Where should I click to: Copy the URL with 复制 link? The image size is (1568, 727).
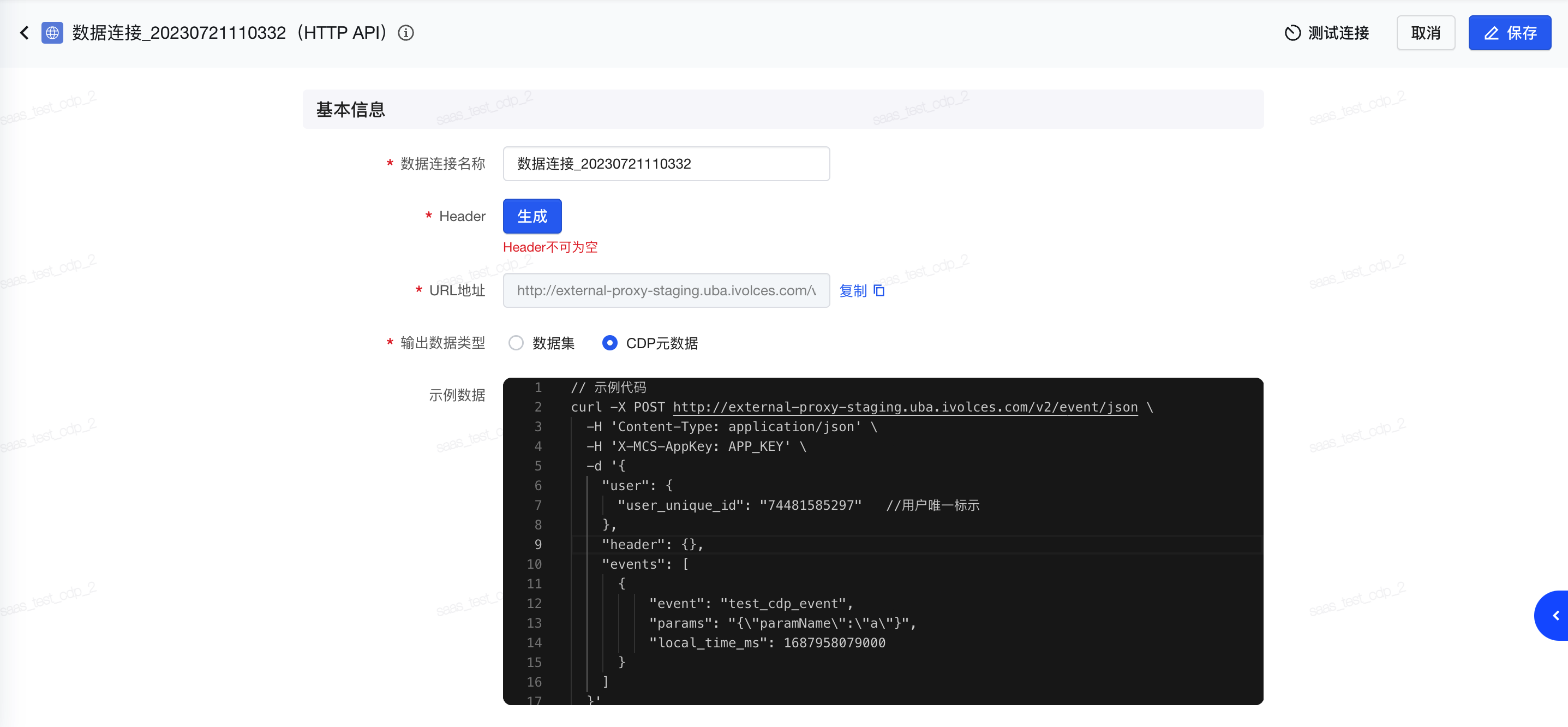click(853, 290)
